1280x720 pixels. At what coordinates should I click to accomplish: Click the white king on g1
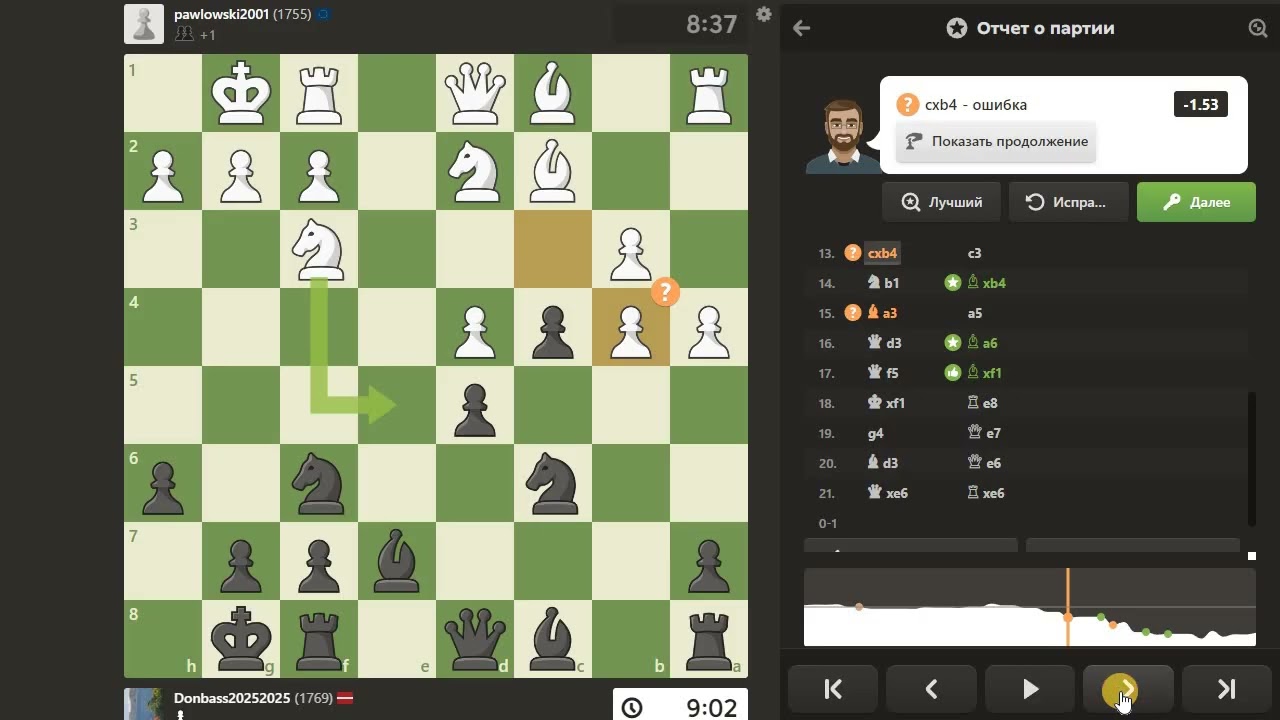(x=241, y=93)
